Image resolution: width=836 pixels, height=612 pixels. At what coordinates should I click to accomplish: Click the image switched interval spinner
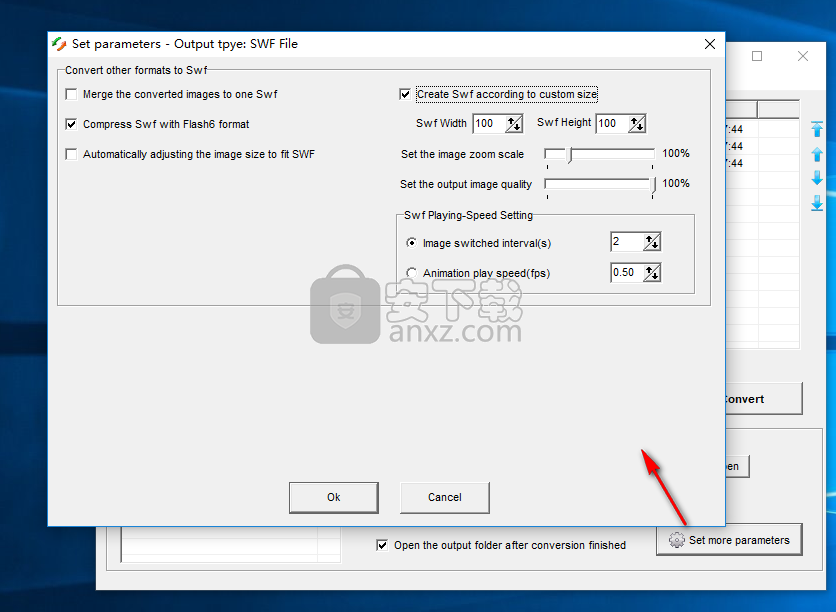click(652, 242)
